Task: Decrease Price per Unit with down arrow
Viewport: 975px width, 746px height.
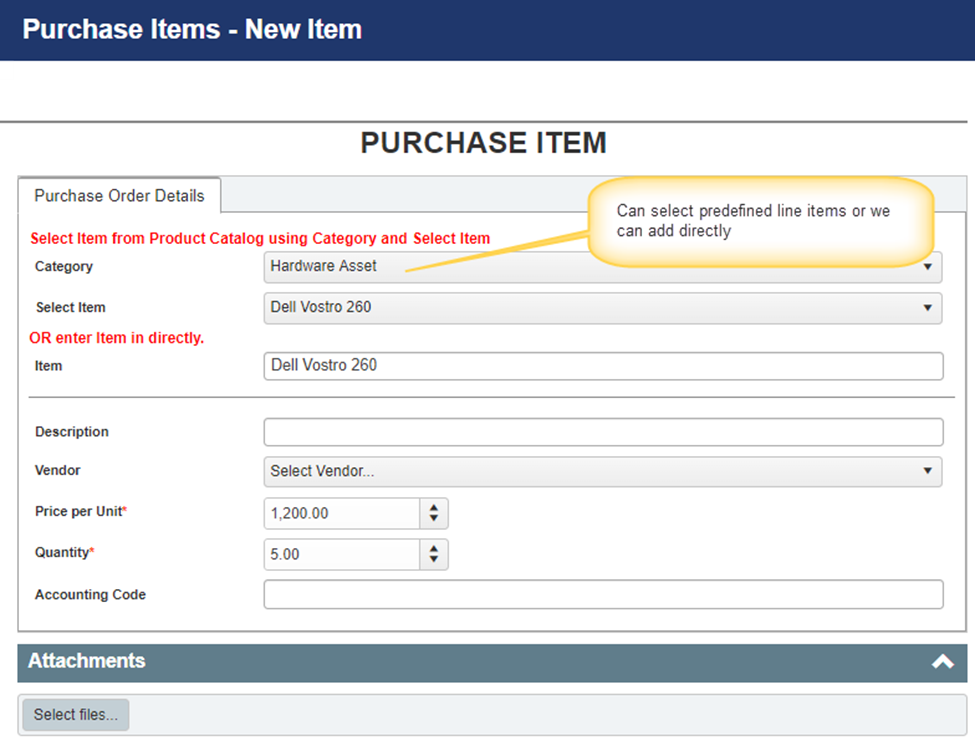Action: (433, 519)
